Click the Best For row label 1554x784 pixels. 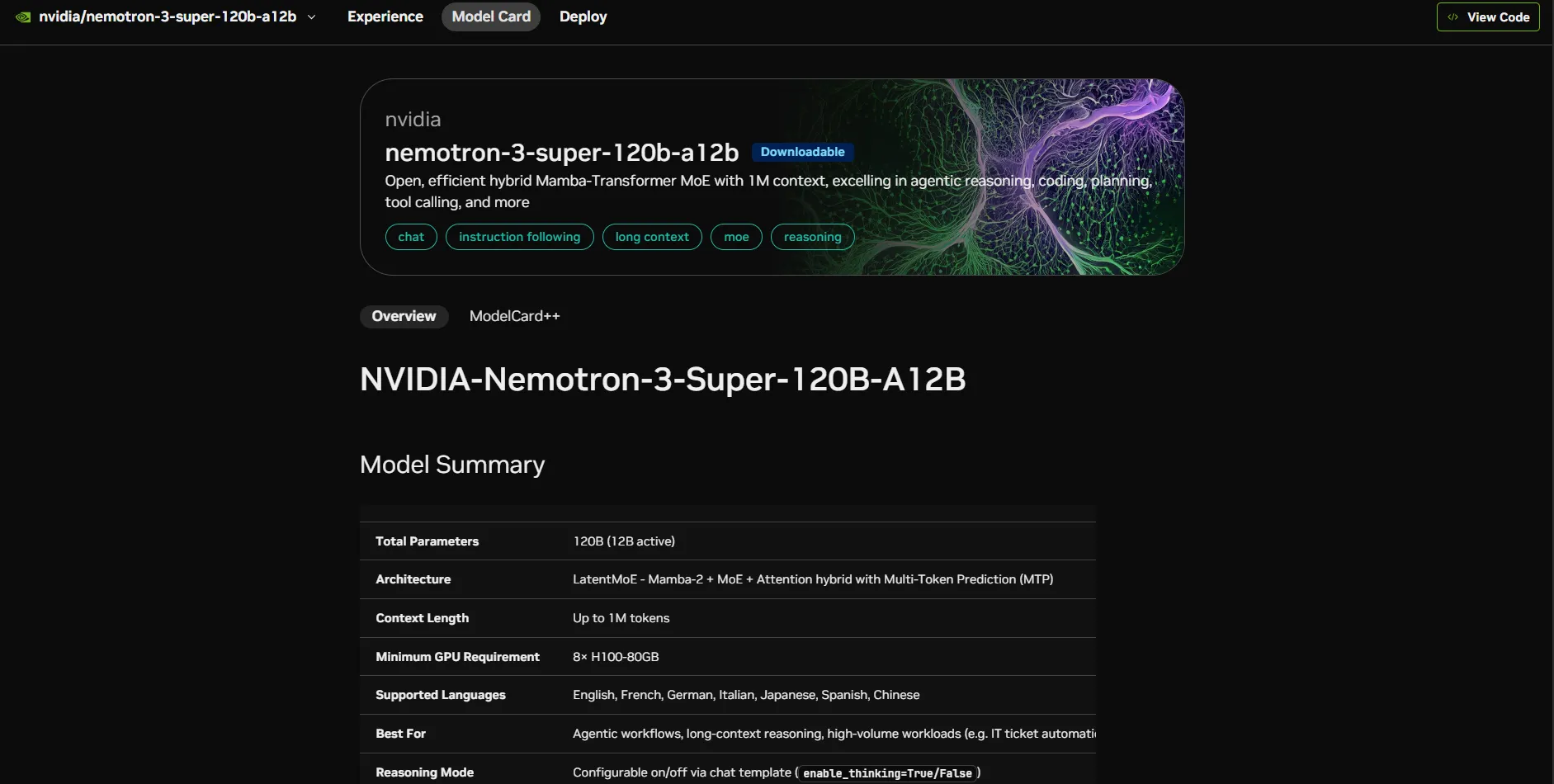(400, 734)
